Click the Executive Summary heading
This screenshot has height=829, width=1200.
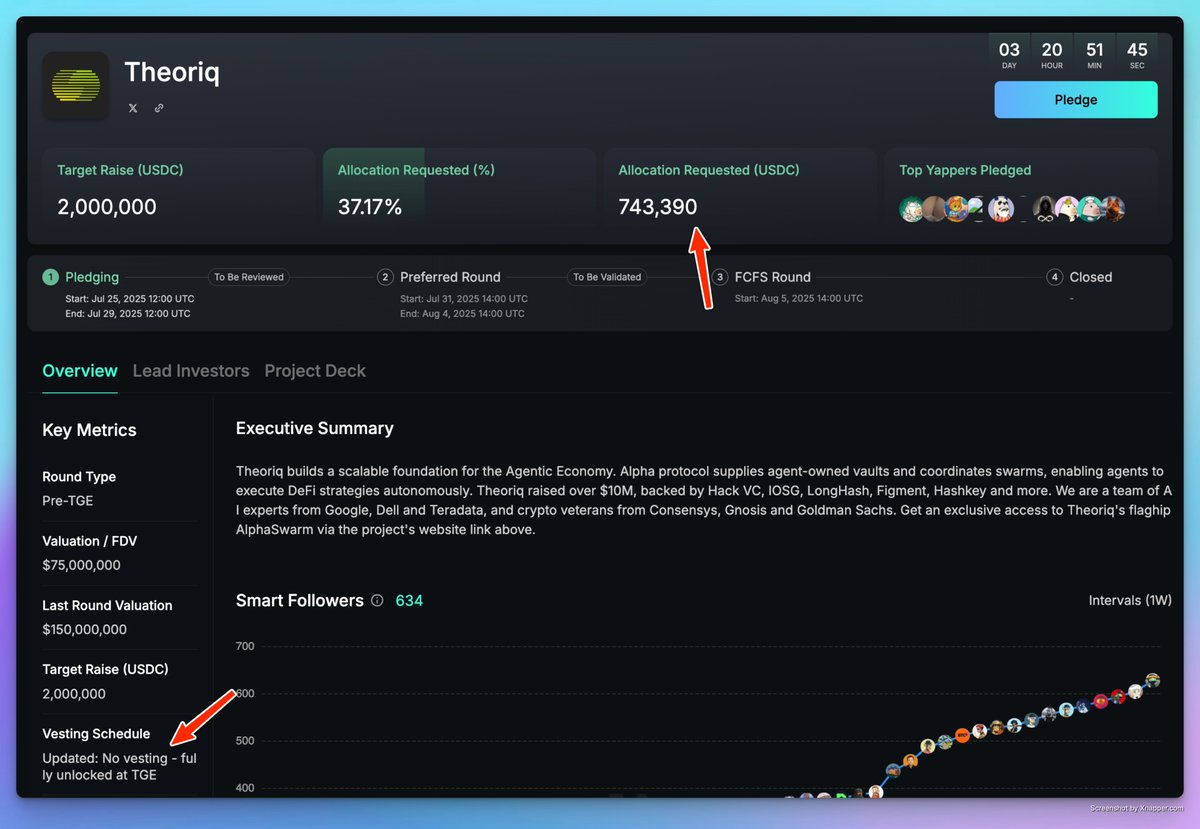(315, 428)
